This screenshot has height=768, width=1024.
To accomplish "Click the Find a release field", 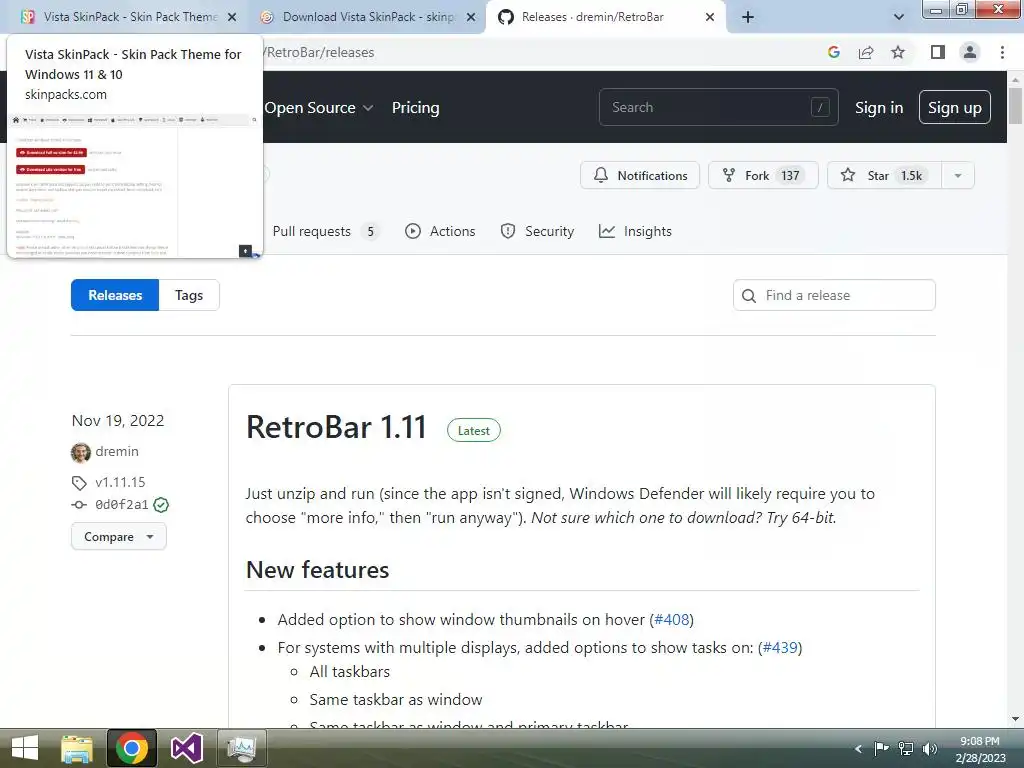I will tap(834, 295).
